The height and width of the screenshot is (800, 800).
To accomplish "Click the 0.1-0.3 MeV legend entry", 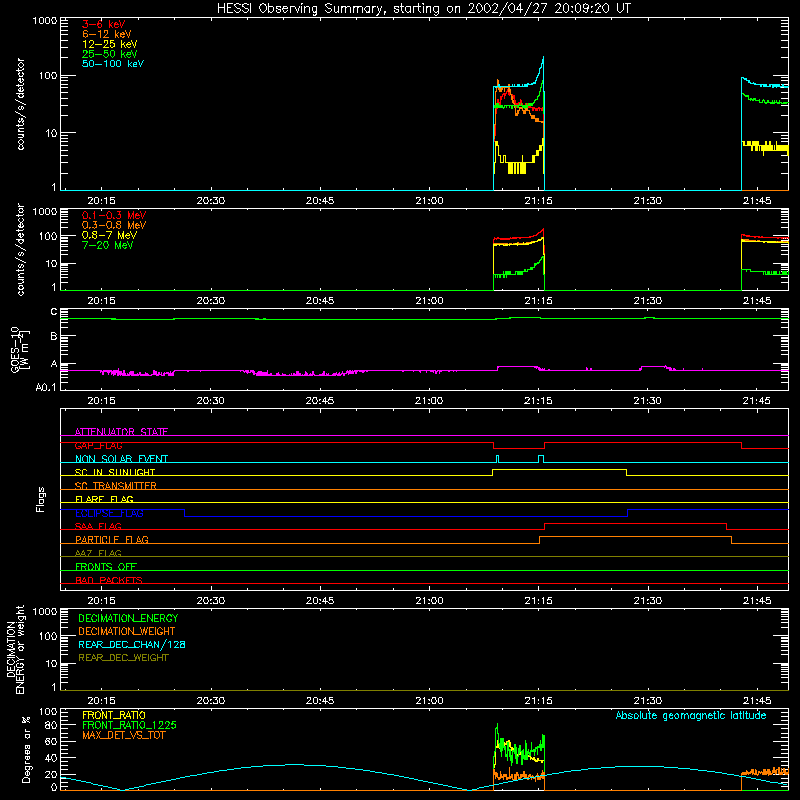I will [x=113, y=215].
